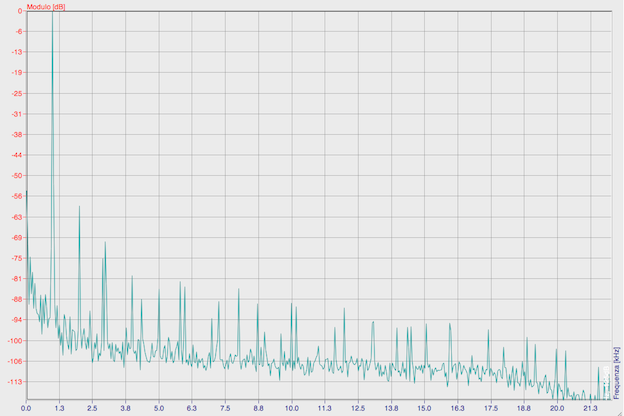The width and height of the screenshot is (624, 416).
Task: Click the 'Frequenza [kHz]' axis title
Action: tap(616, 373)
